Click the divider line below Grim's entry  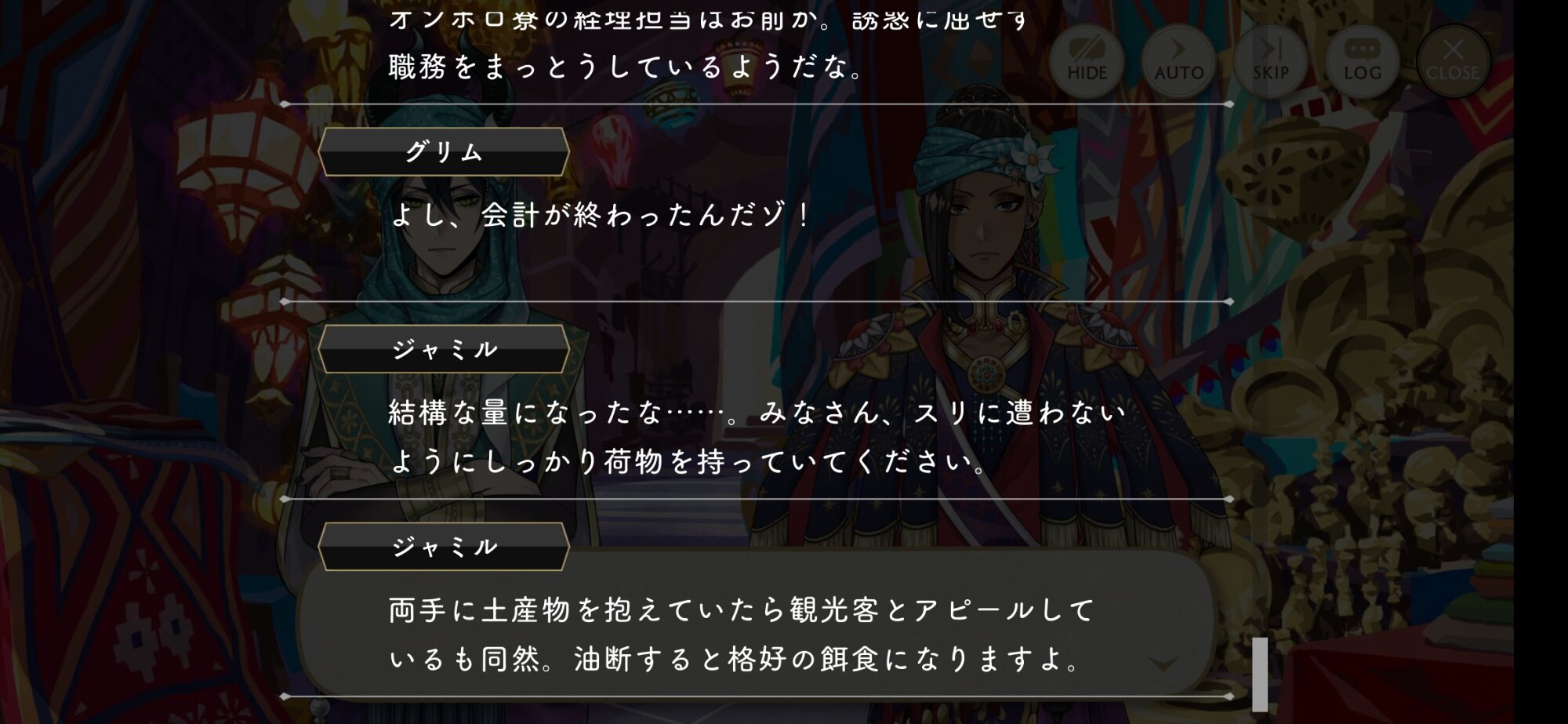click(x=757, y=301)
